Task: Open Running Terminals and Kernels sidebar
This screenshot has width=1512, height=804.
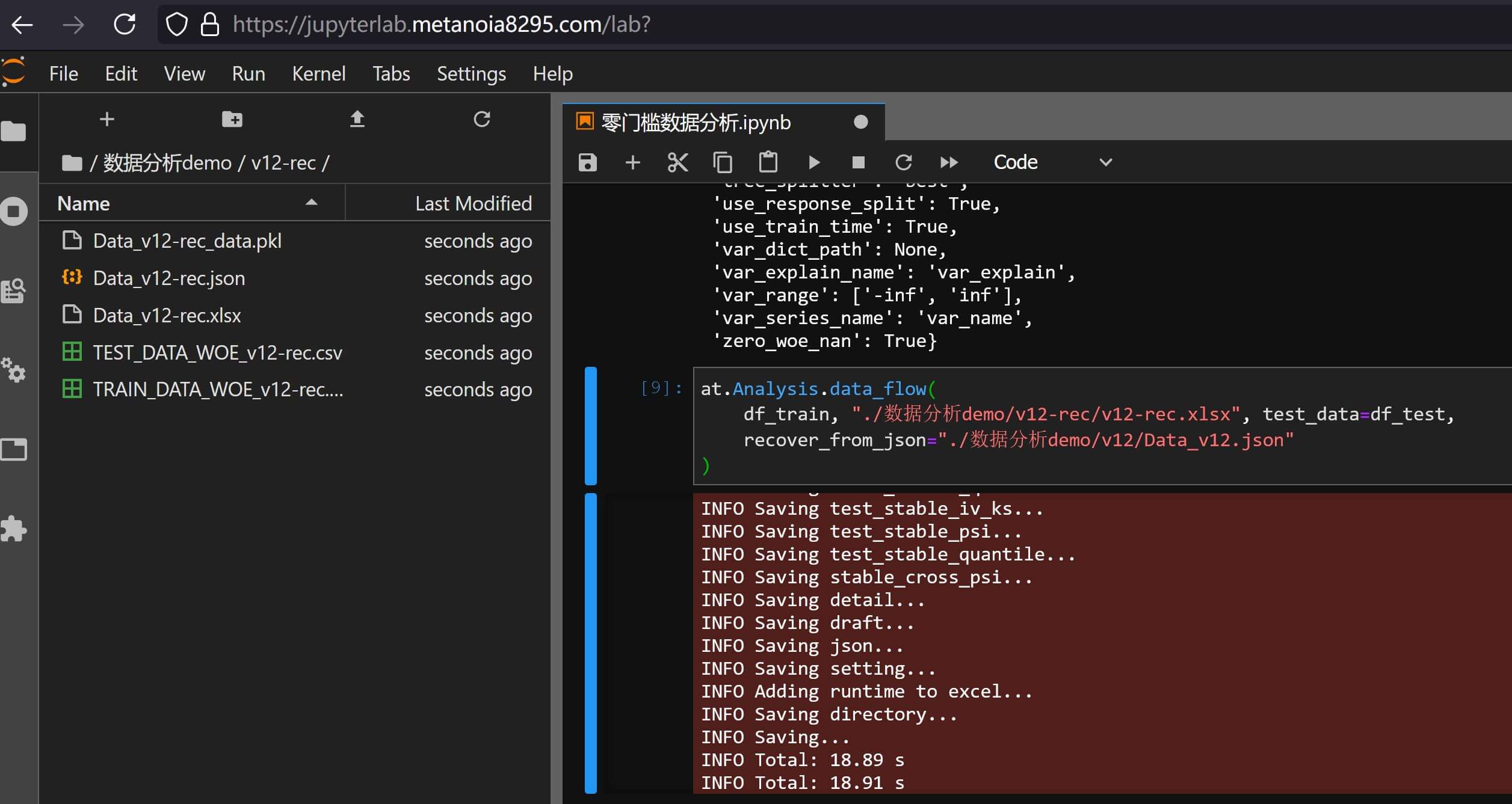Action: click(14, 211)
